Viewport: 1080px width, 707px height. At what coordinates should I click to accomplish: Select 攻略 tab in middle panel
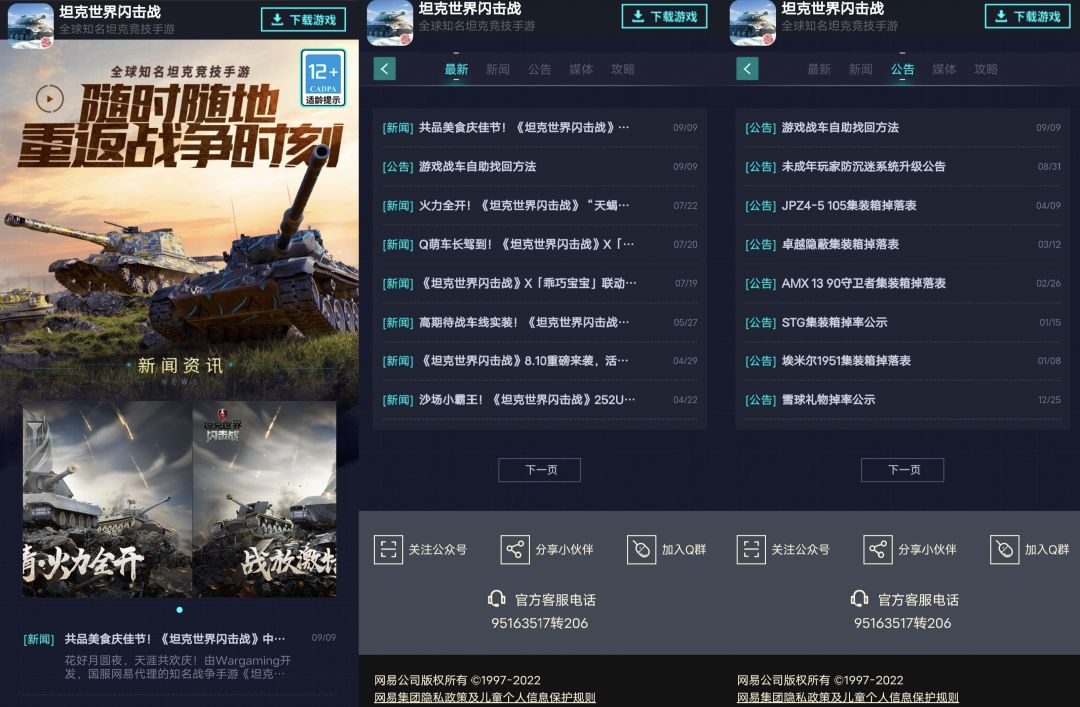[x=623, y=70]
